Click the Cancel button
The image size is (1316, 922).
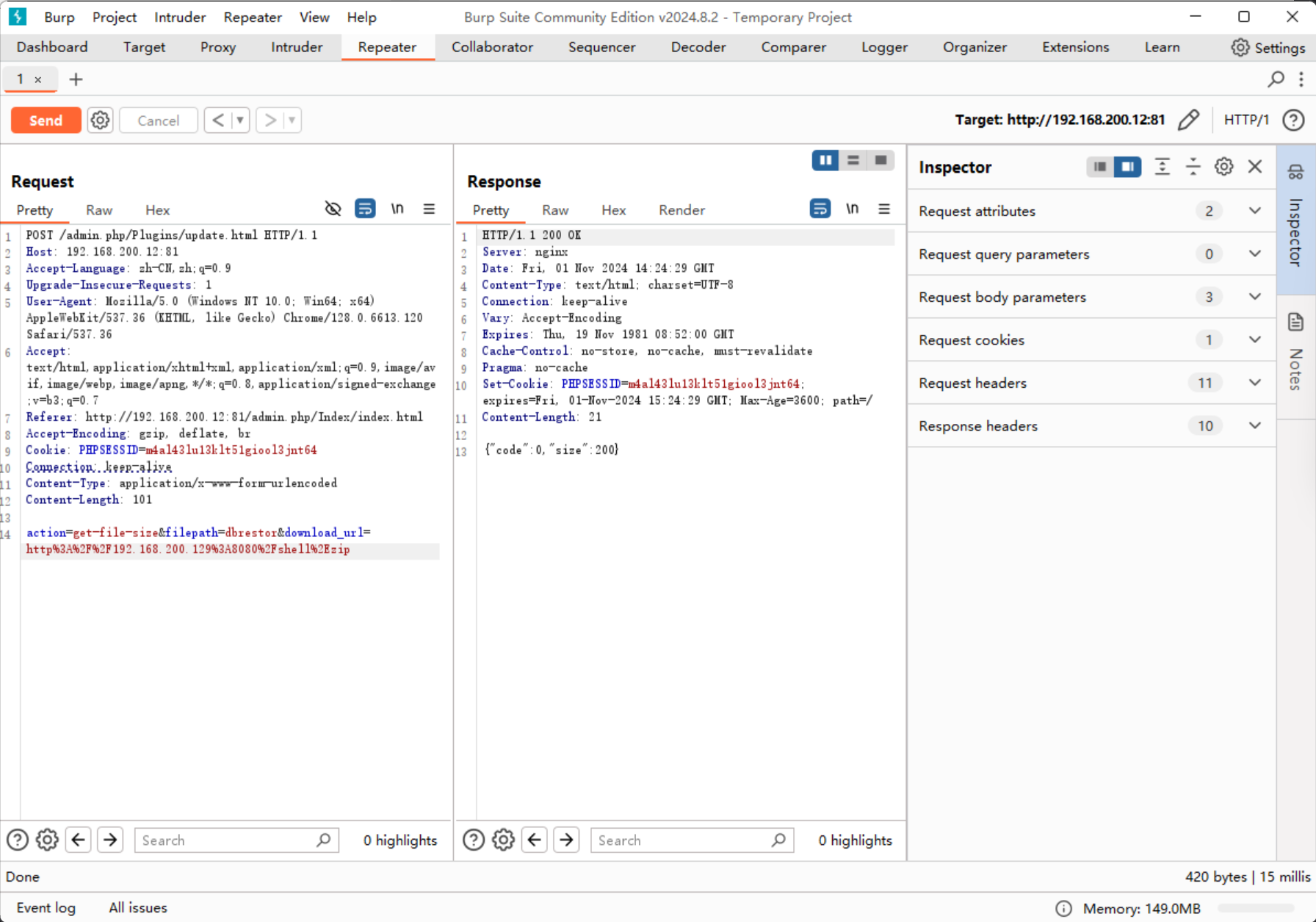pos(158,120)
